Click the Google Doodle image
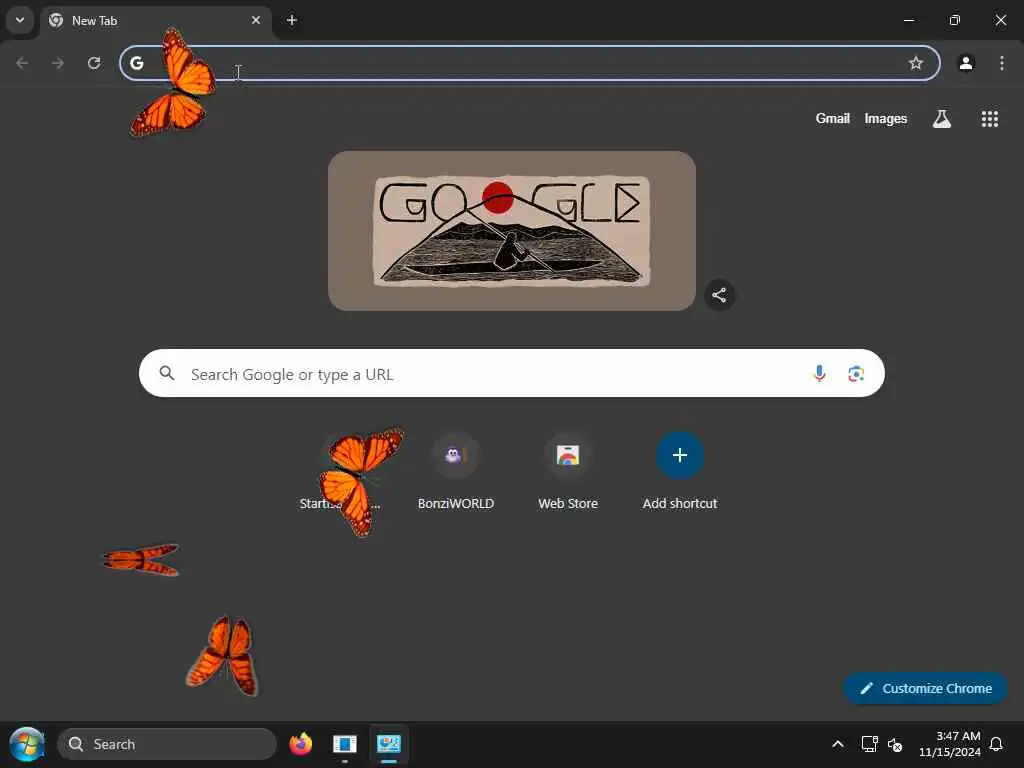1024x768 pixels. (x=512, y=231)
